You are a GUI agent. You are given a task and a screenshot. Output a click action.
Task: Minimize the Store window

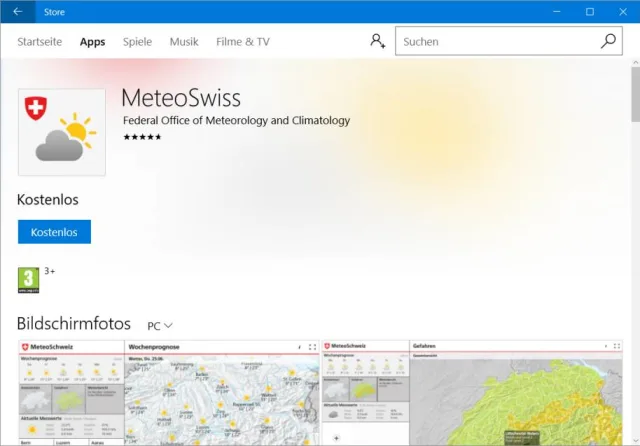[556, 11]
